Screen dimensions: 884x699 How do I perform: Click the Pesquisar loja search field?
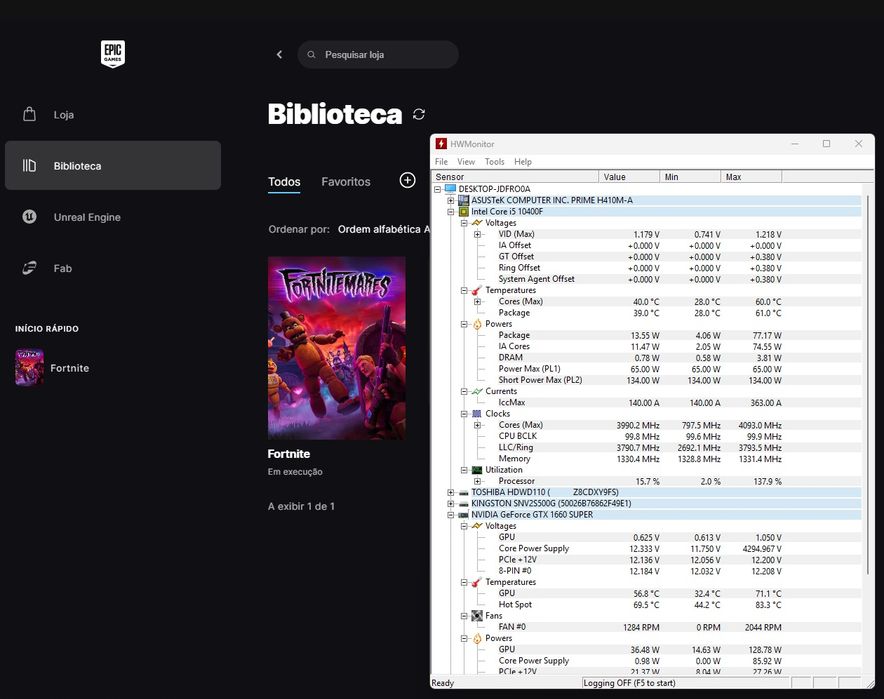(378, 55)
